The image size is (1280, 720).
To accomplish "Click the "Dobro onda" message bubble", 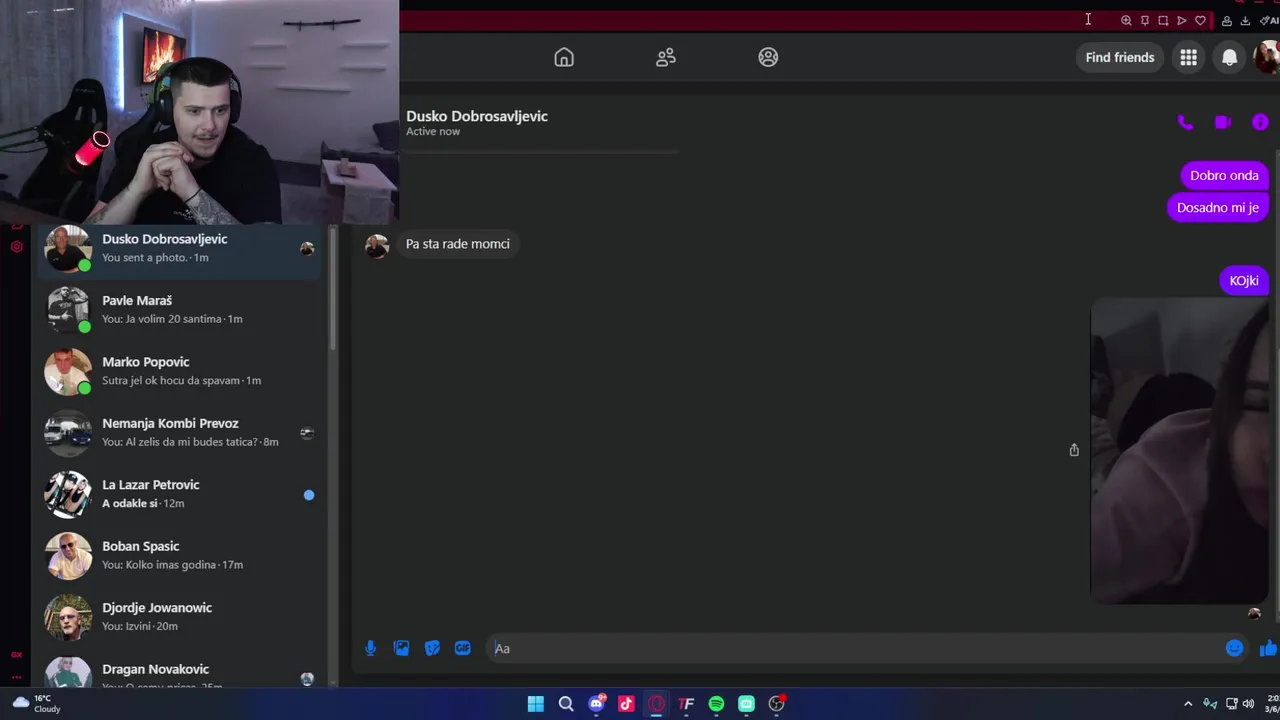I will [1224, 175].
